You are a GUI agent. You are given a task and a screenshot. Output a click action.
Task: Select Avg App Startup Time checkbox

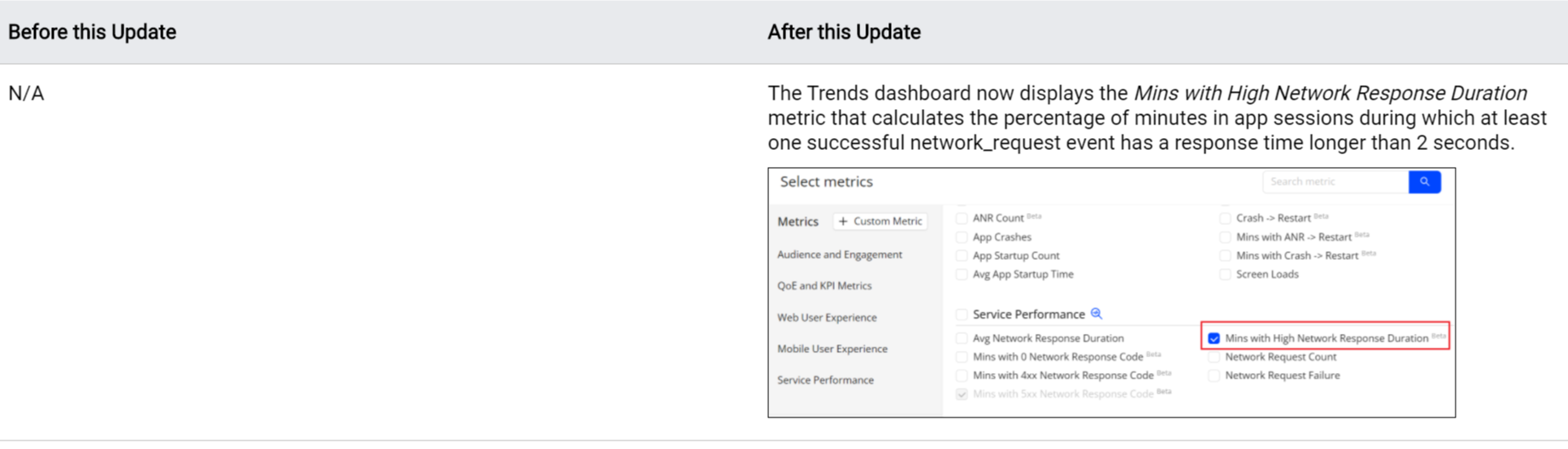(962, 274)
